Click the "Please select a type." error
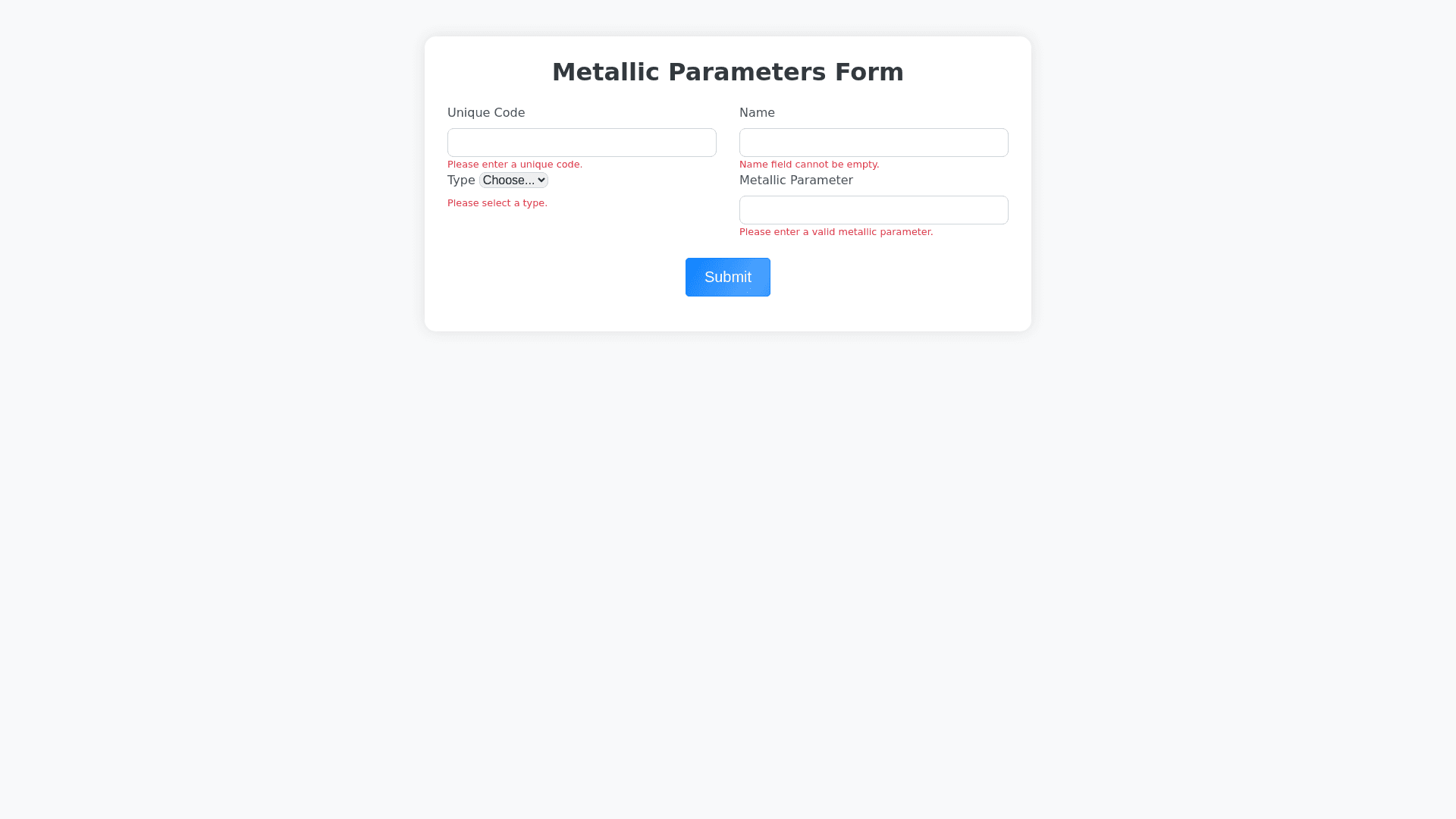Viewport: 1456px width, 819px height. (497, 203)
